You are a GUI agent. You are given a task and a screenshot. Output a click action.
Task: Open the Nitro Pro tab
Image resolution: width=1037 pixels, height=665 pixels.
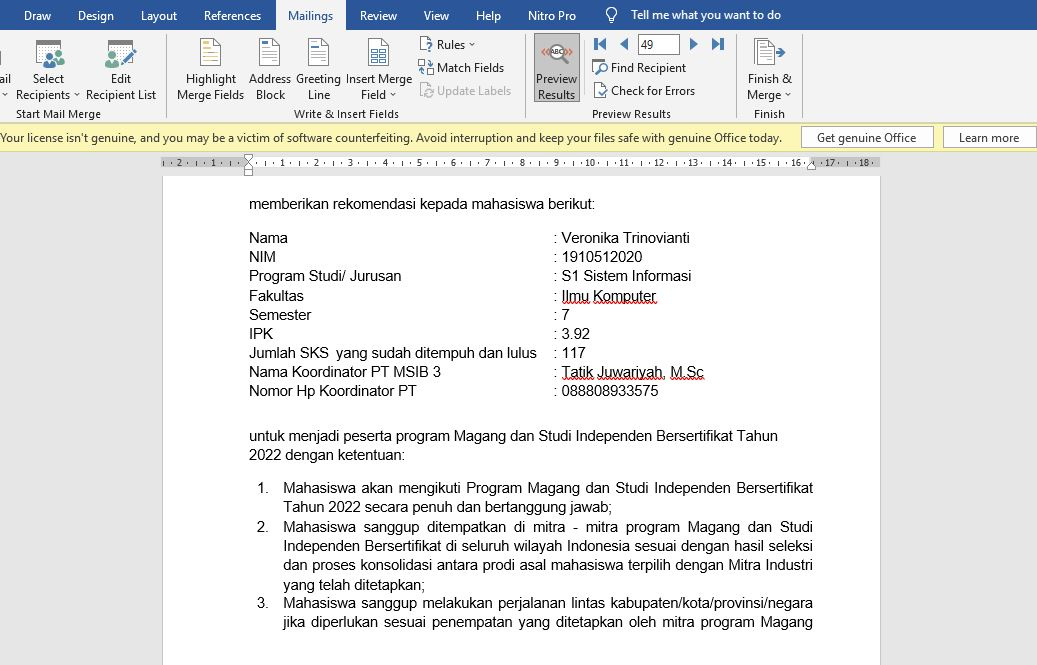pyautogui.click(x=552, y=15)
